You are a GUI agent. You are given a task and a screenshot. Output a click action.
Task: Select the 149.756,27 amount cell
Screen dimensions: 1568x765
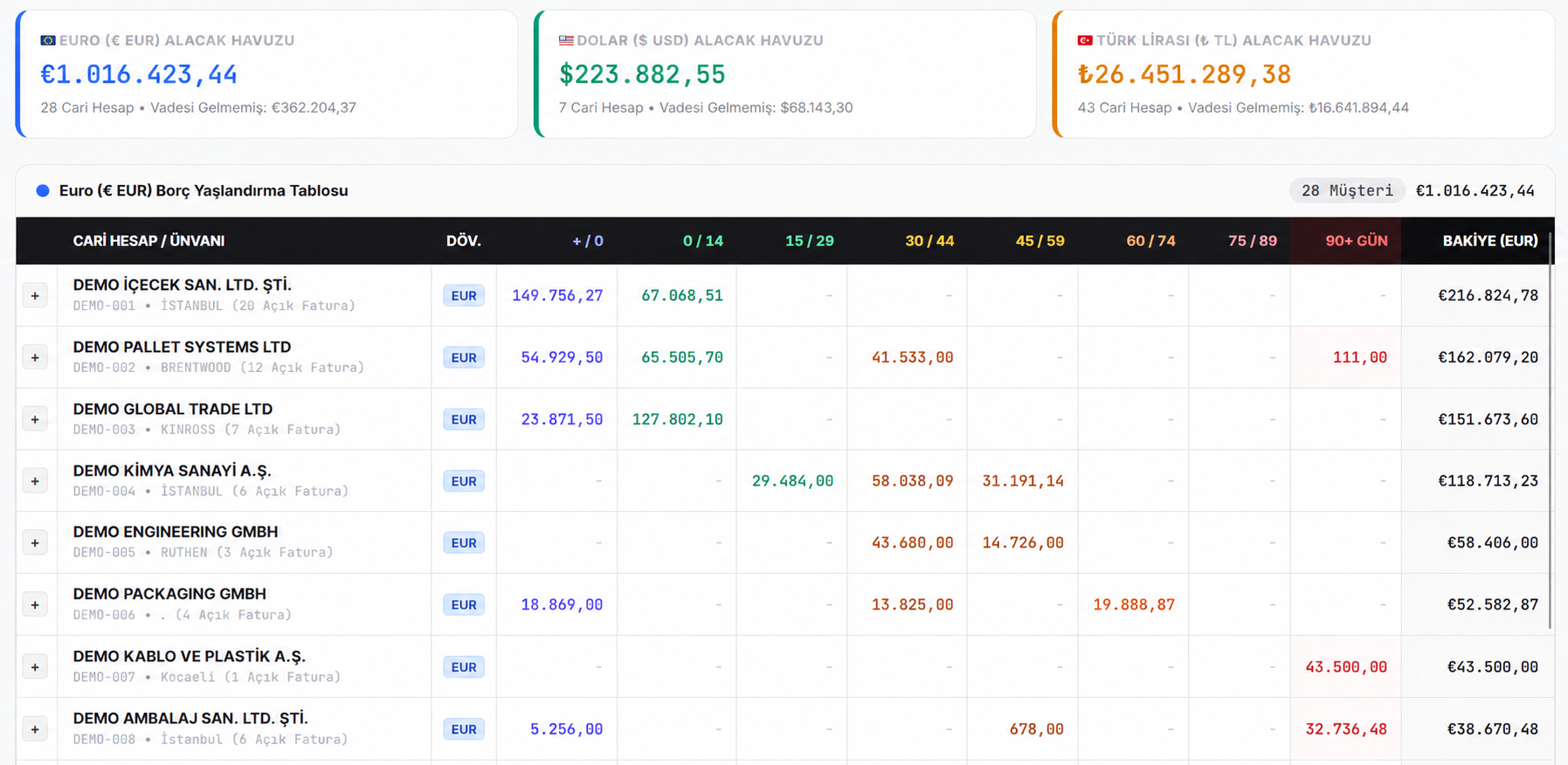(557, 296)
